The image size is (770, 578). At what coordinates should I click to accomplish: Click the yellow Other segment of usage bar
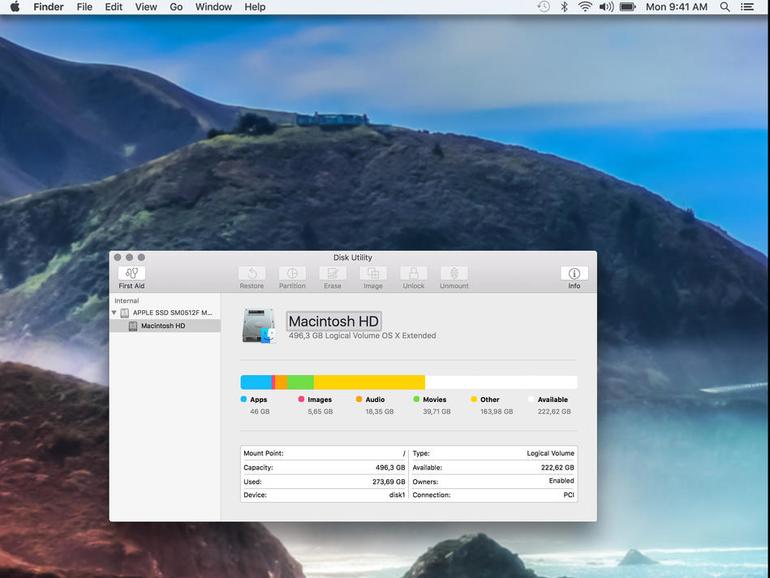click(x=369, y=382)
